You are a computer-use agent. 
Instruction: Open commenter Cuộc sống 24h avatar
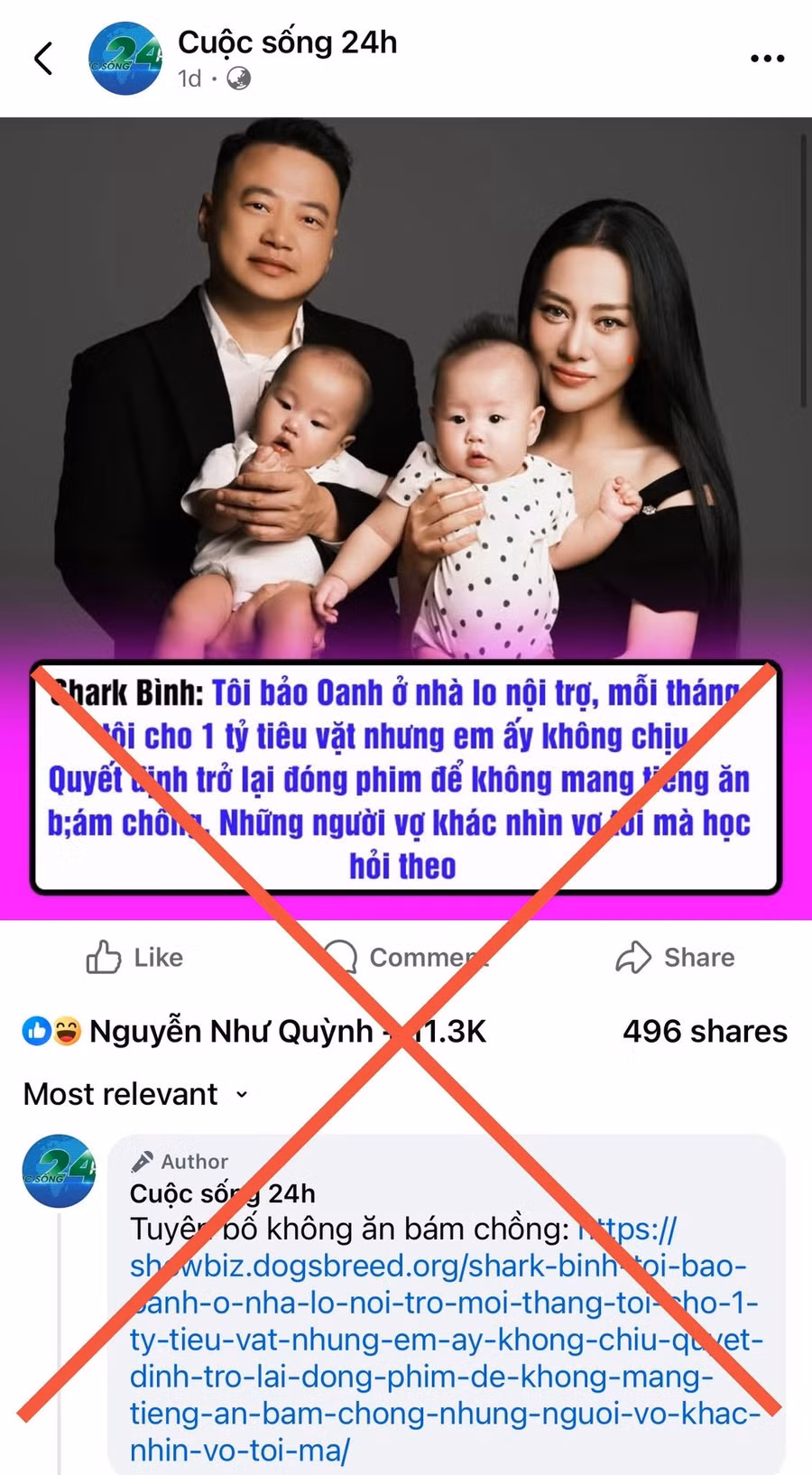[x=59, y=1171]
